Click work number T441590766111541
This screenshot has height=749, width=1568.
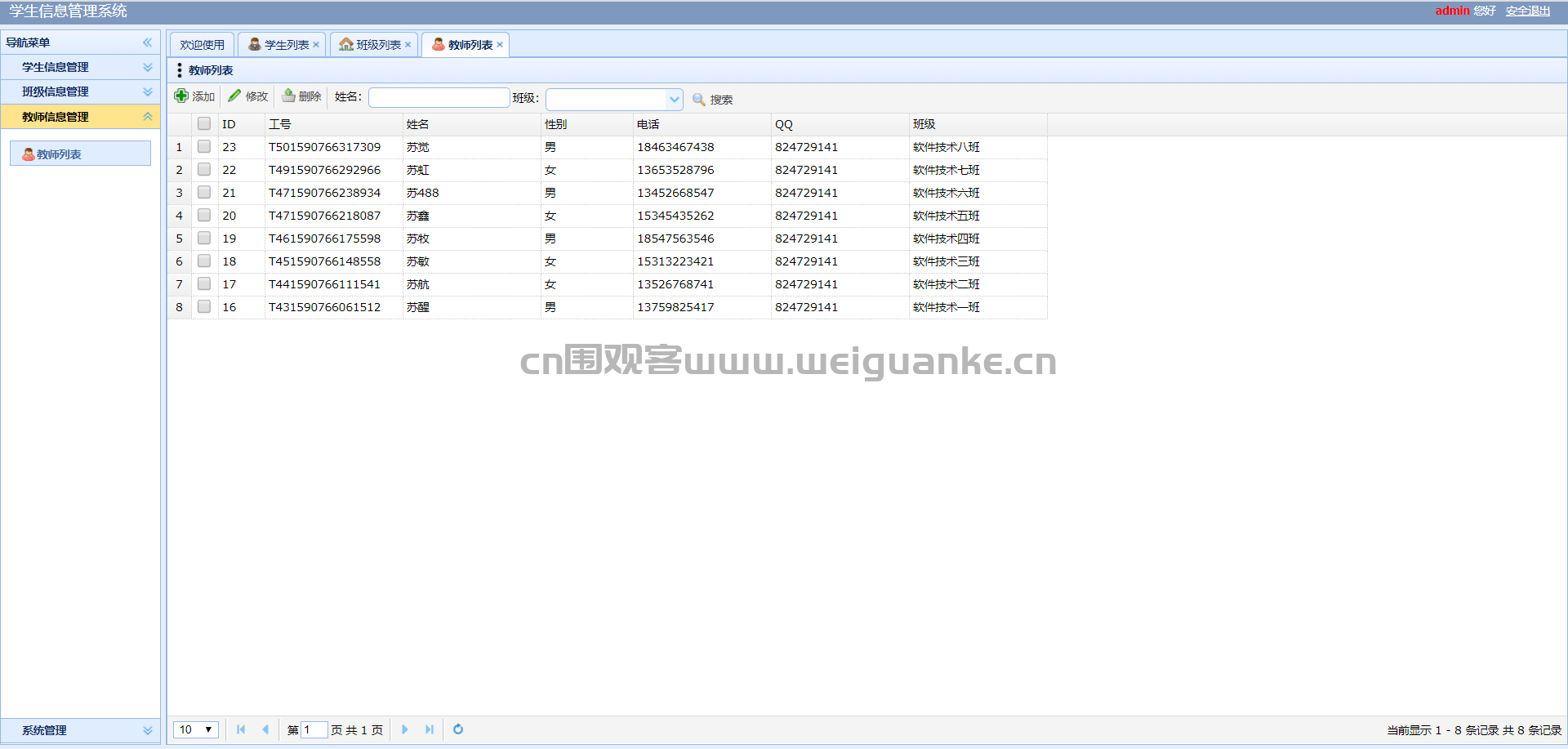point(324,284)
